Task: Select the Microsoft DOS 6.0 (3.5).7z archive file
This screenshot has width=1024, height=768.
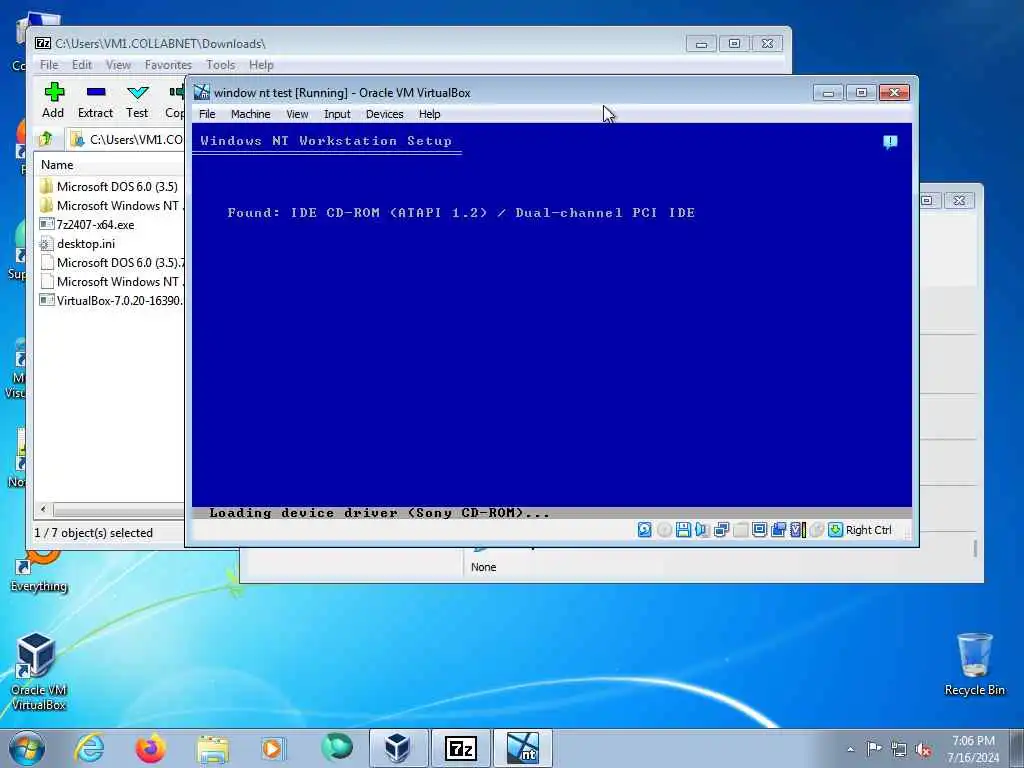Action: (x=111, y=263)
